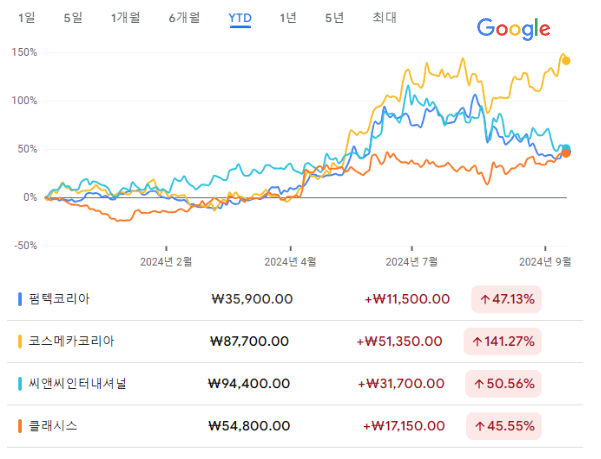The height and width of the screenshot is (459, 601).
Task: Click the 0% y-axis label
Action: point(30,197)
